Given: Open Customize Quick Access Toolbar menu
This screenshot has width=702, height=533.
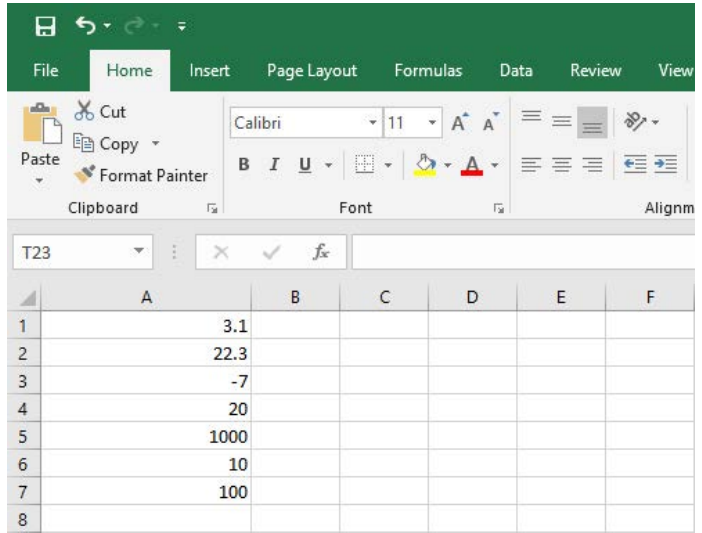Looking at the screenshot, I should (181, 26).
